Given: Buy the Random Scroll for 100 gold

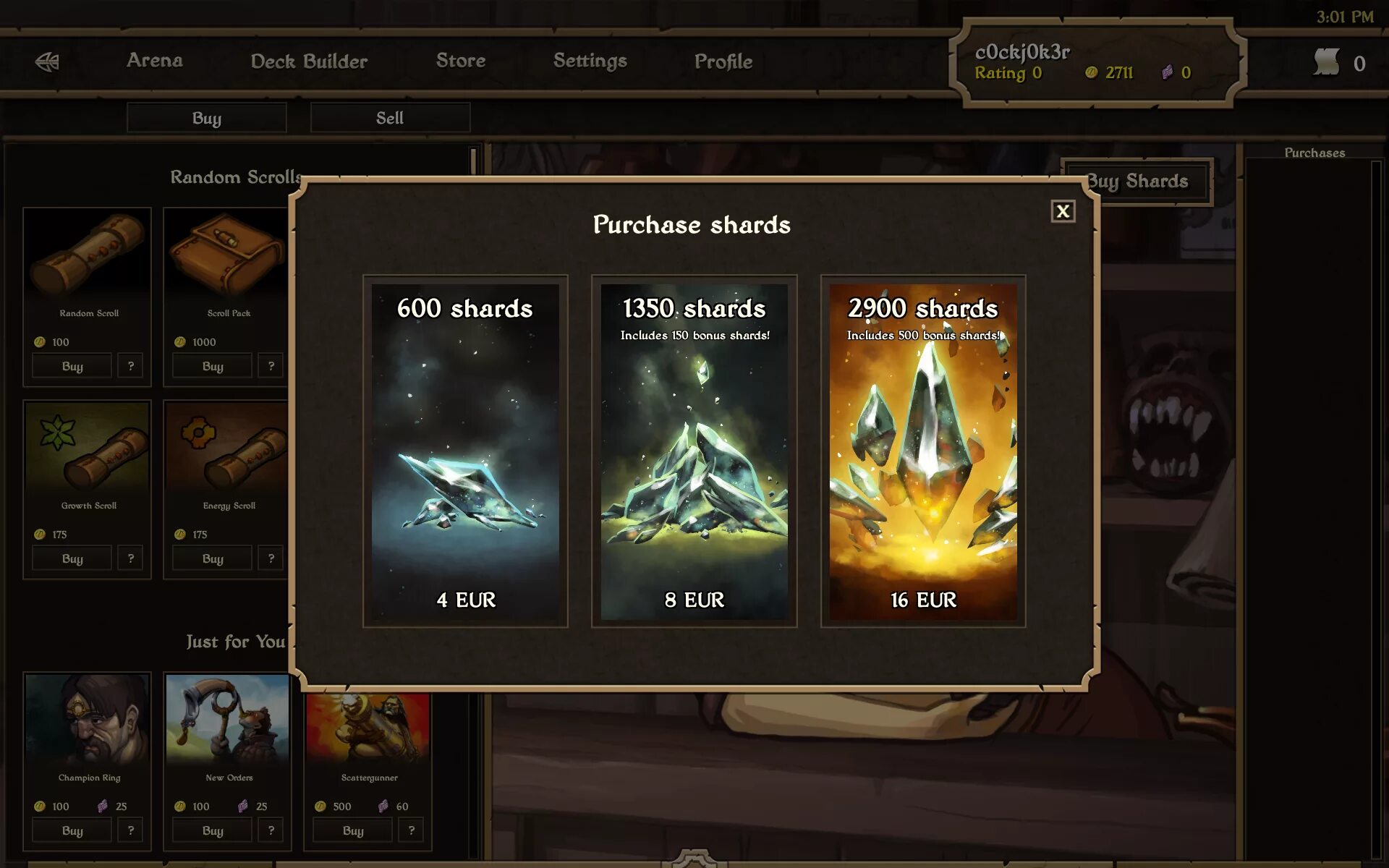Looking at the screenshot, I should (x=72, y=366).
